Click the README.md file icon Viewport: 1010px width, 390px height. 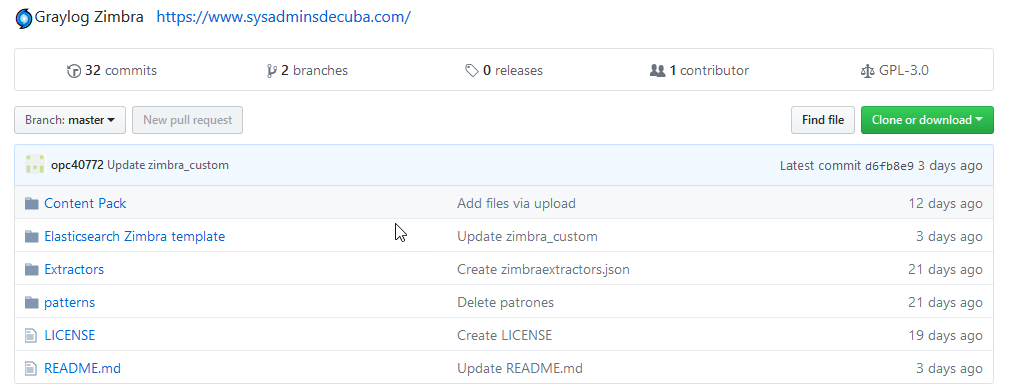[31, 369]
